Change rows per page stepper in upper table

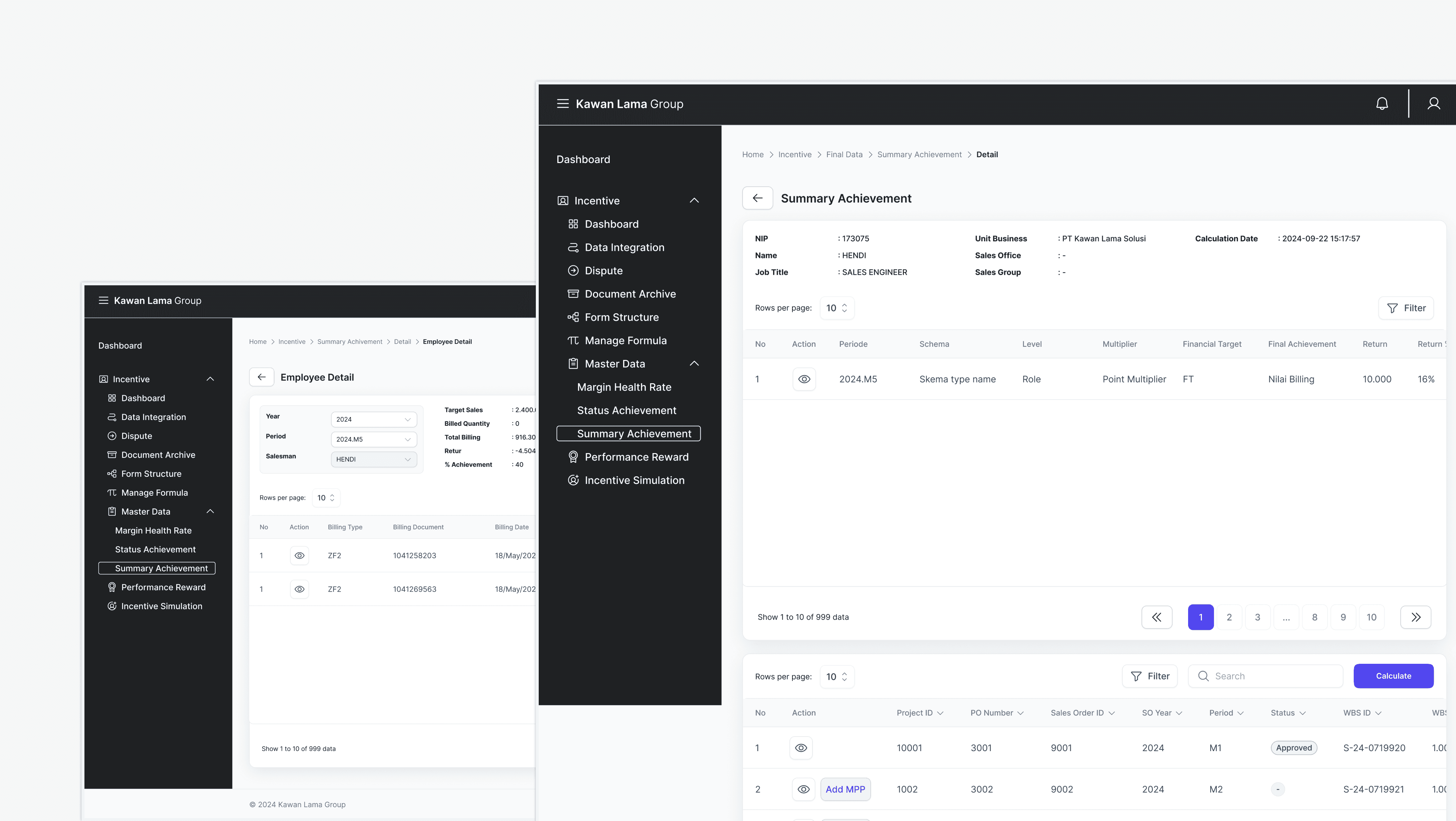tap(837, 308)
